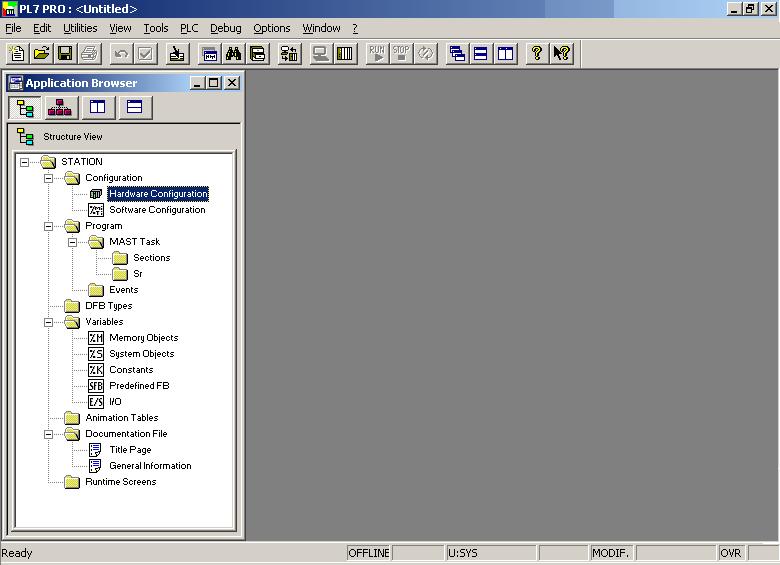This screenshot has height=565, width=780.
Task: Click the RUN toolbar button
Action: (x=377, y=53)
